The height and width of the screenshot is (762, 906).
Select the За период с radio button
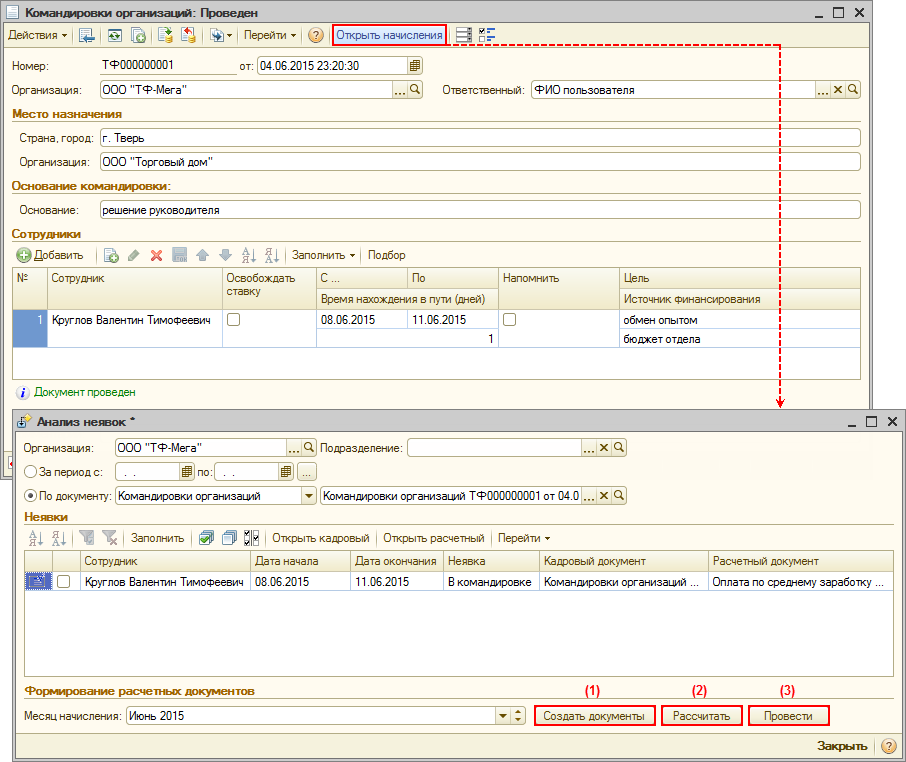[x=30, y=471]
